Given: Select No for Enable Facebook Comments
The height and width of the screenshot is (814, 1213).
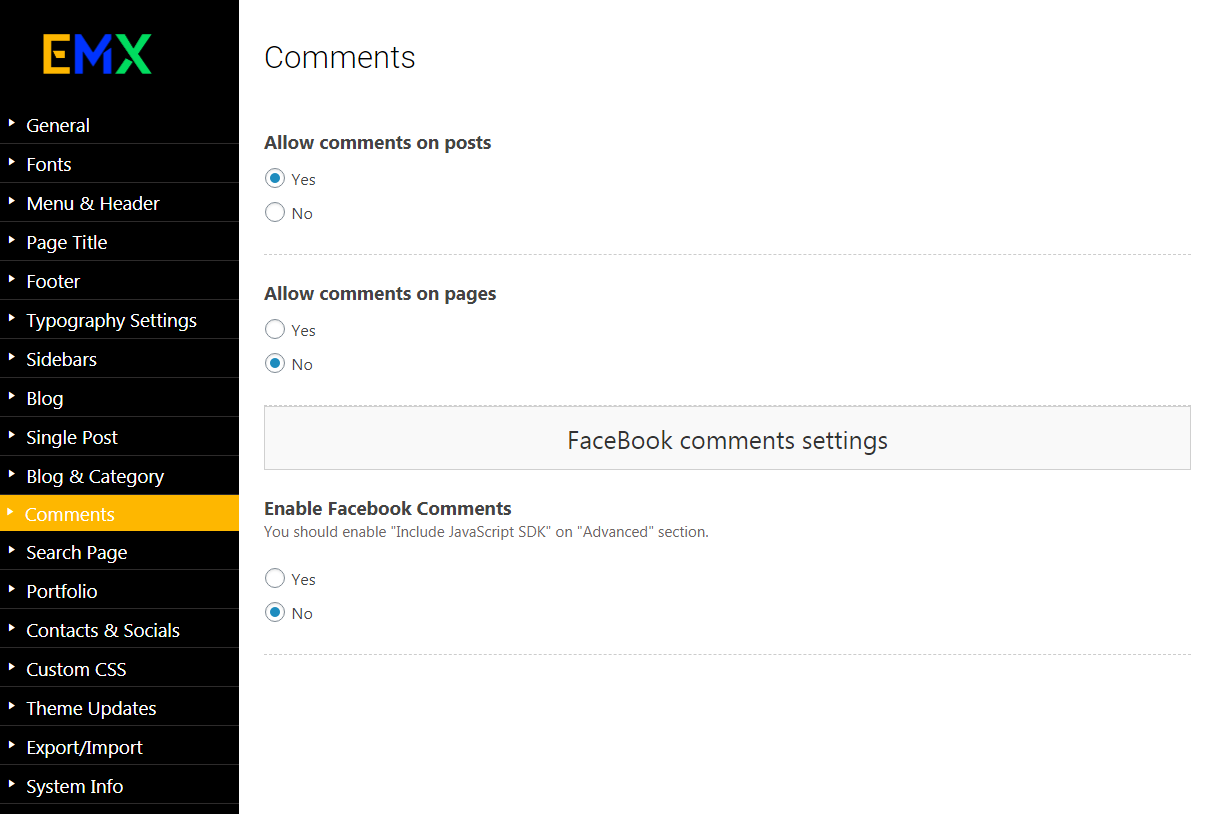Looking at the screenshot, I should tap(275, 613).
